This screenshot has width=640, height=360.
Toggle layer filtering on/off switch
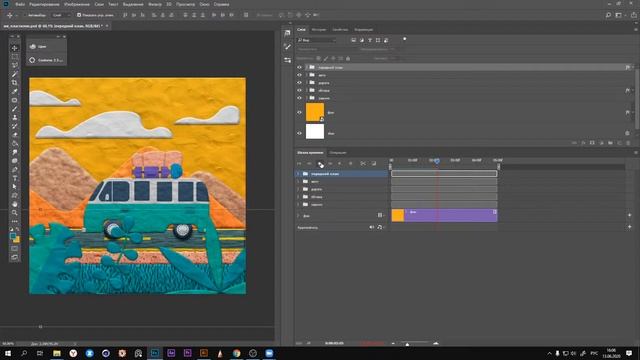[404, 39]
